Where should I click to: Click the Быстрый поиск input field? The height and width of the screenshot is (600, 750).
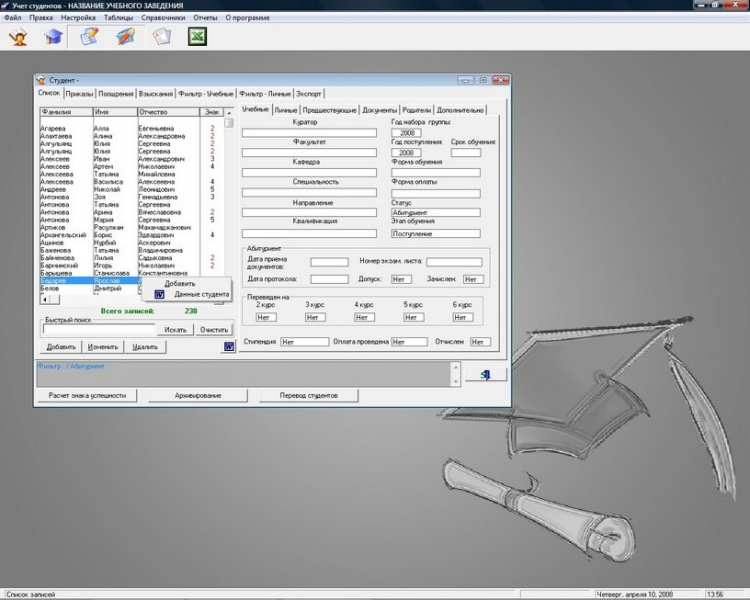point(98,329)
